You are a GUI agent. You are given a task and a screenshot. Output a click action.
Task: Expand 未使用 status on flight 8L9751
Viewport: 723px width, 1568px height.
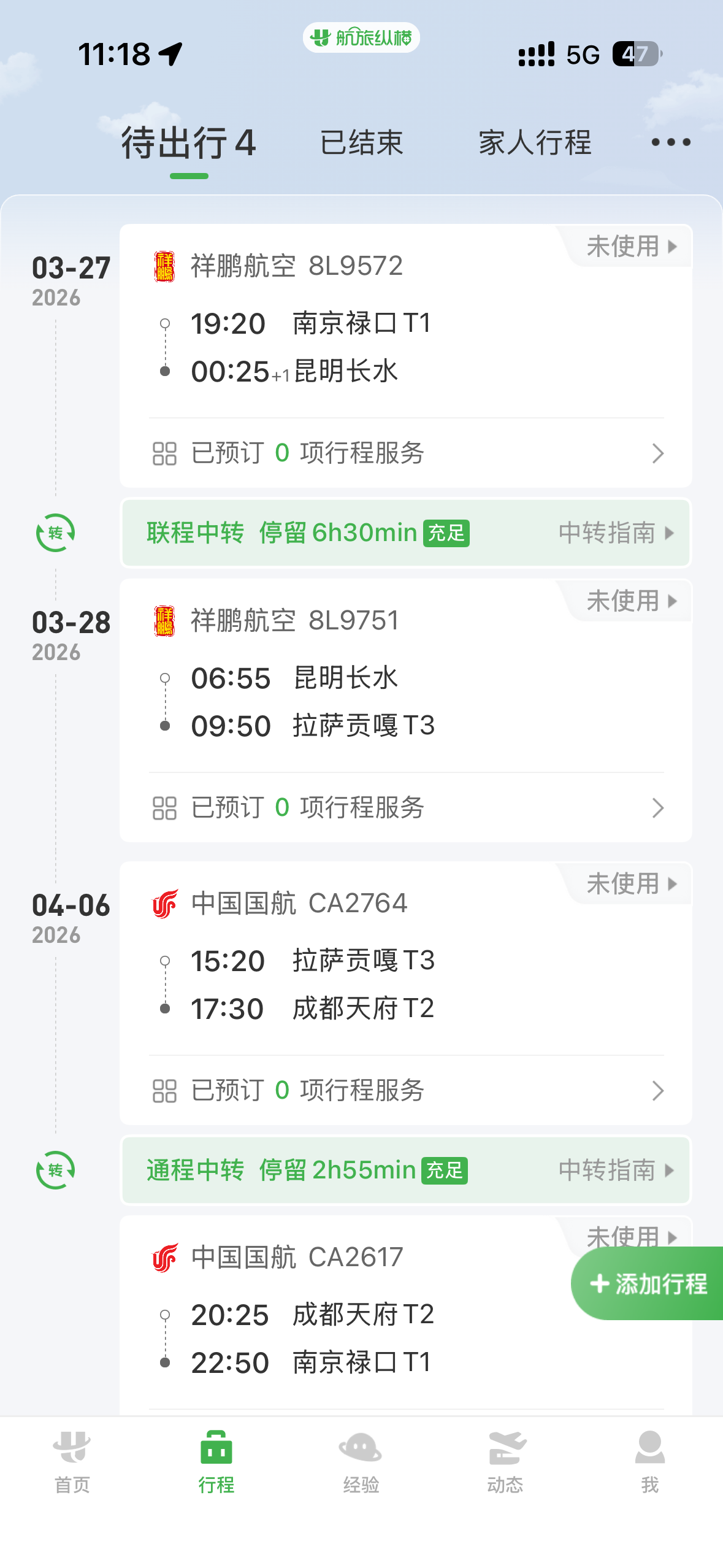click(632, 601)
